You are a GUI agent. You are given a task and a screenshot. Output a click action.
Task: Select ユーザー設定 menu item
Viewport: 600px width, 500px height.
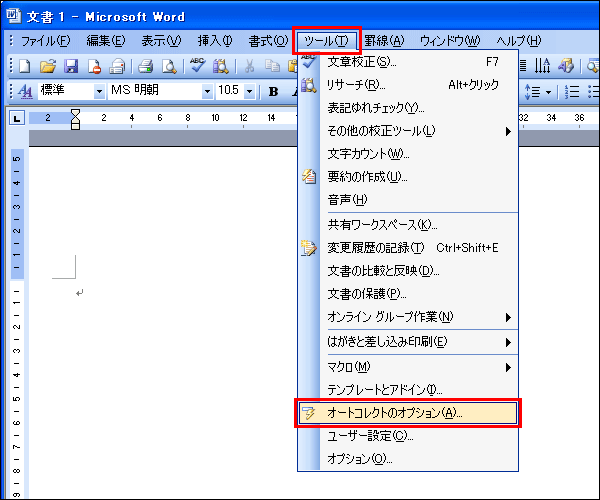point(408,436)
